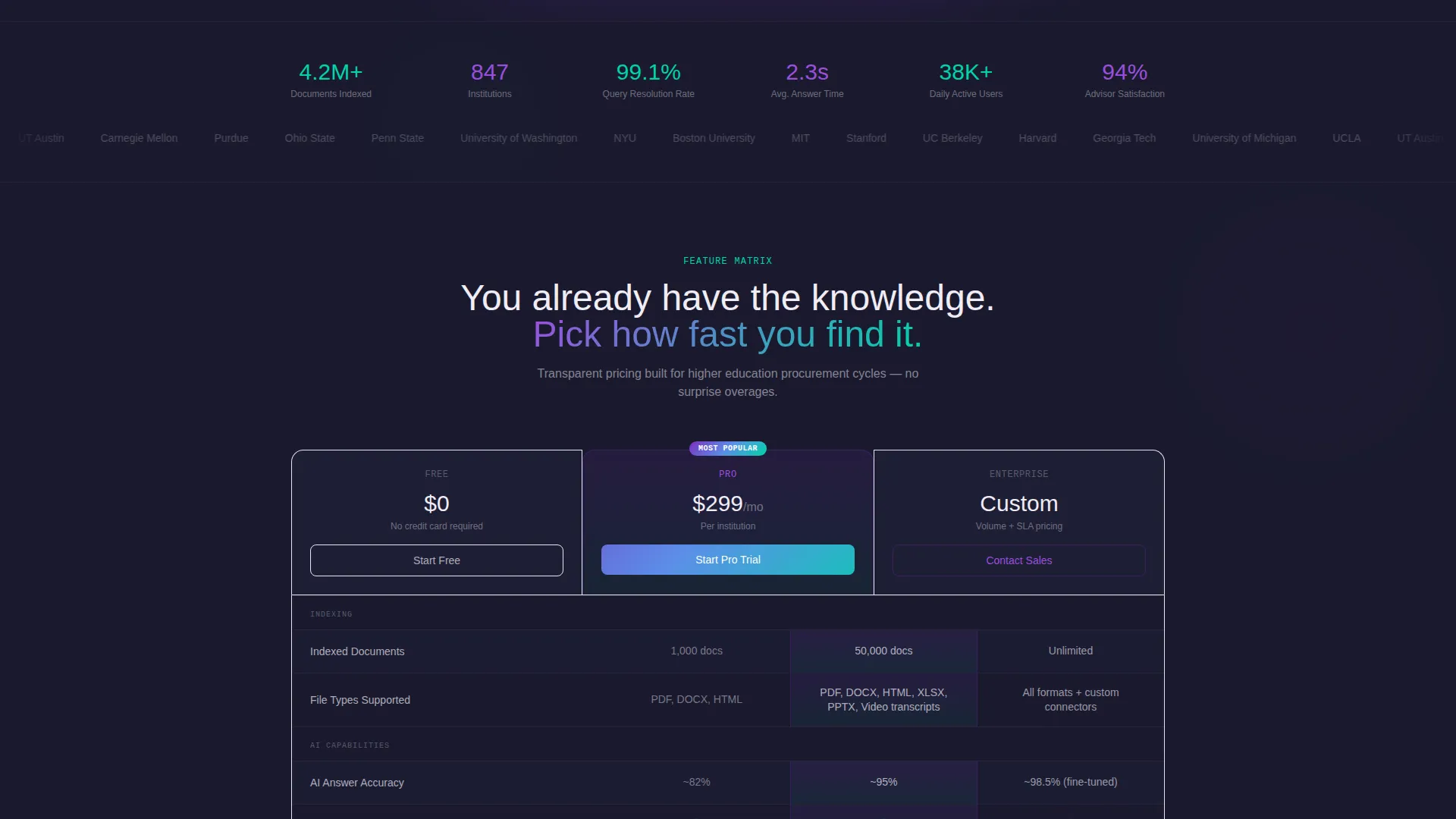Click the ~98.5% (fine-tuned) cell

(1070, 782)
